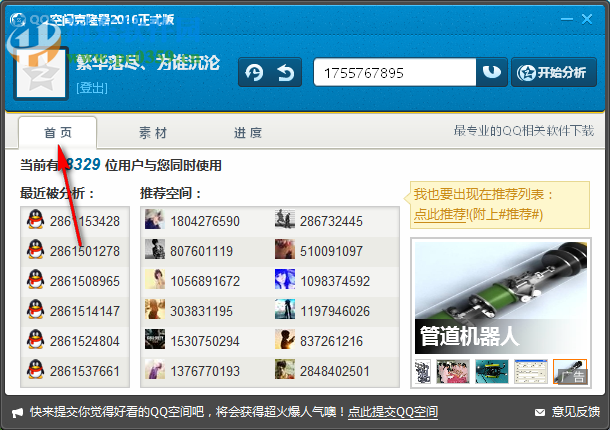
Task: Click the 点此推荐! link
Action: tap(441, 214)
